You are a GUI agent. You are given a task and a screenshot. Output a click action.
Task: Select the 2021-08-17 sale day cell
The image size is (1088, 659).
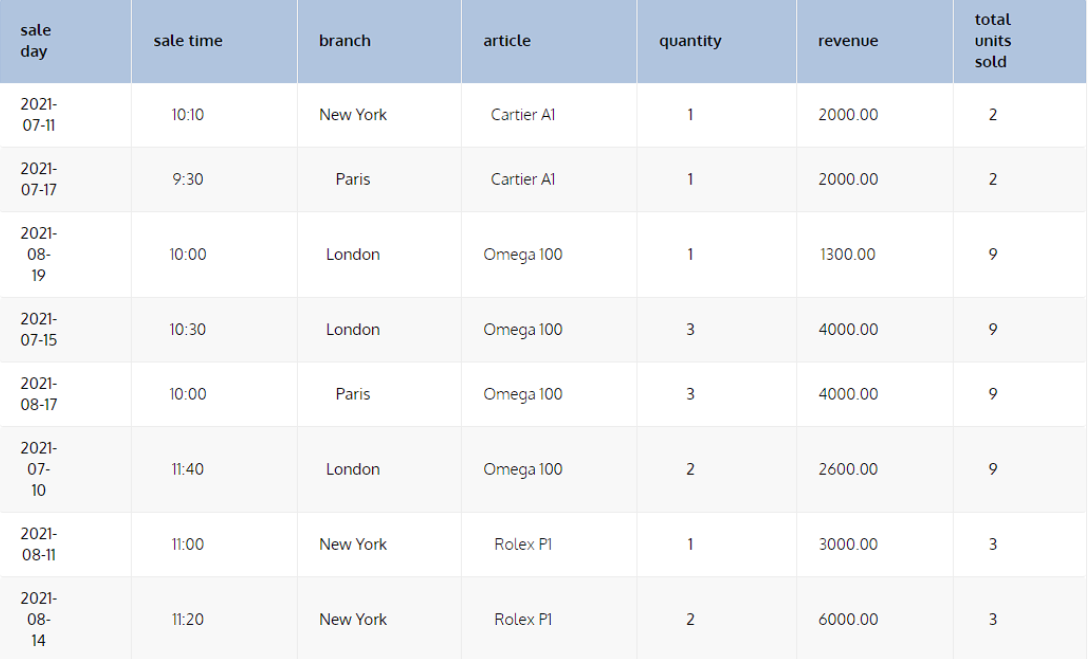(x=39, y=394)
